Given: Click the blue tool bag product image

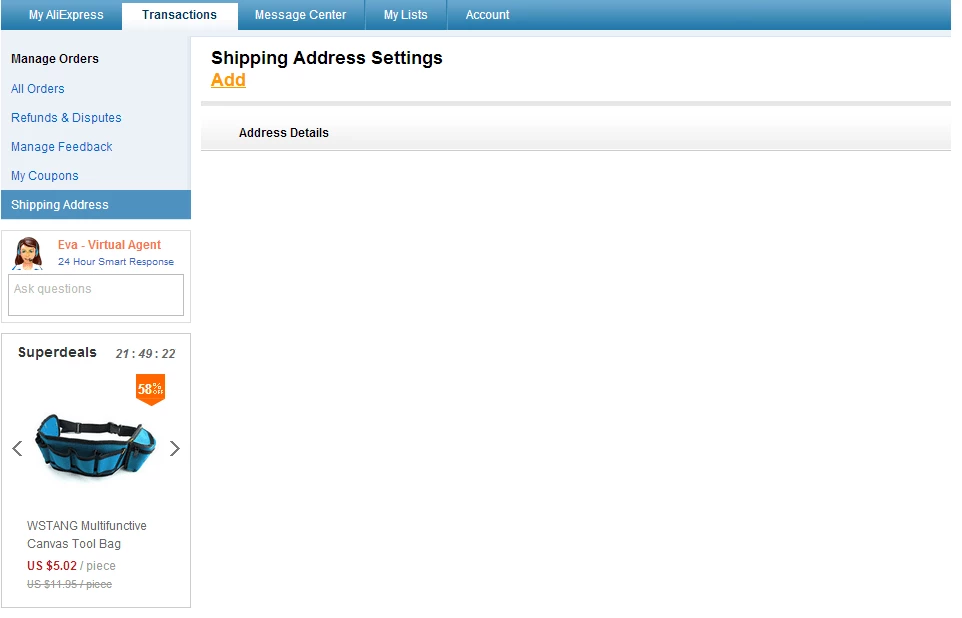Looking at the screenshot, I should (96, 446).
